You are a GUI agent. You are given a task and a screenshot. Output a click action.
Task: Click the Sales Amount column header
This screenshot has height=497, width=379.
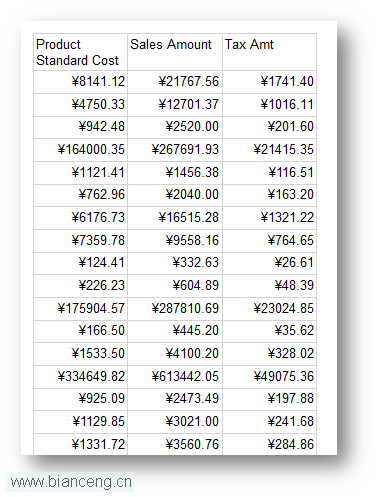(175, 52)
